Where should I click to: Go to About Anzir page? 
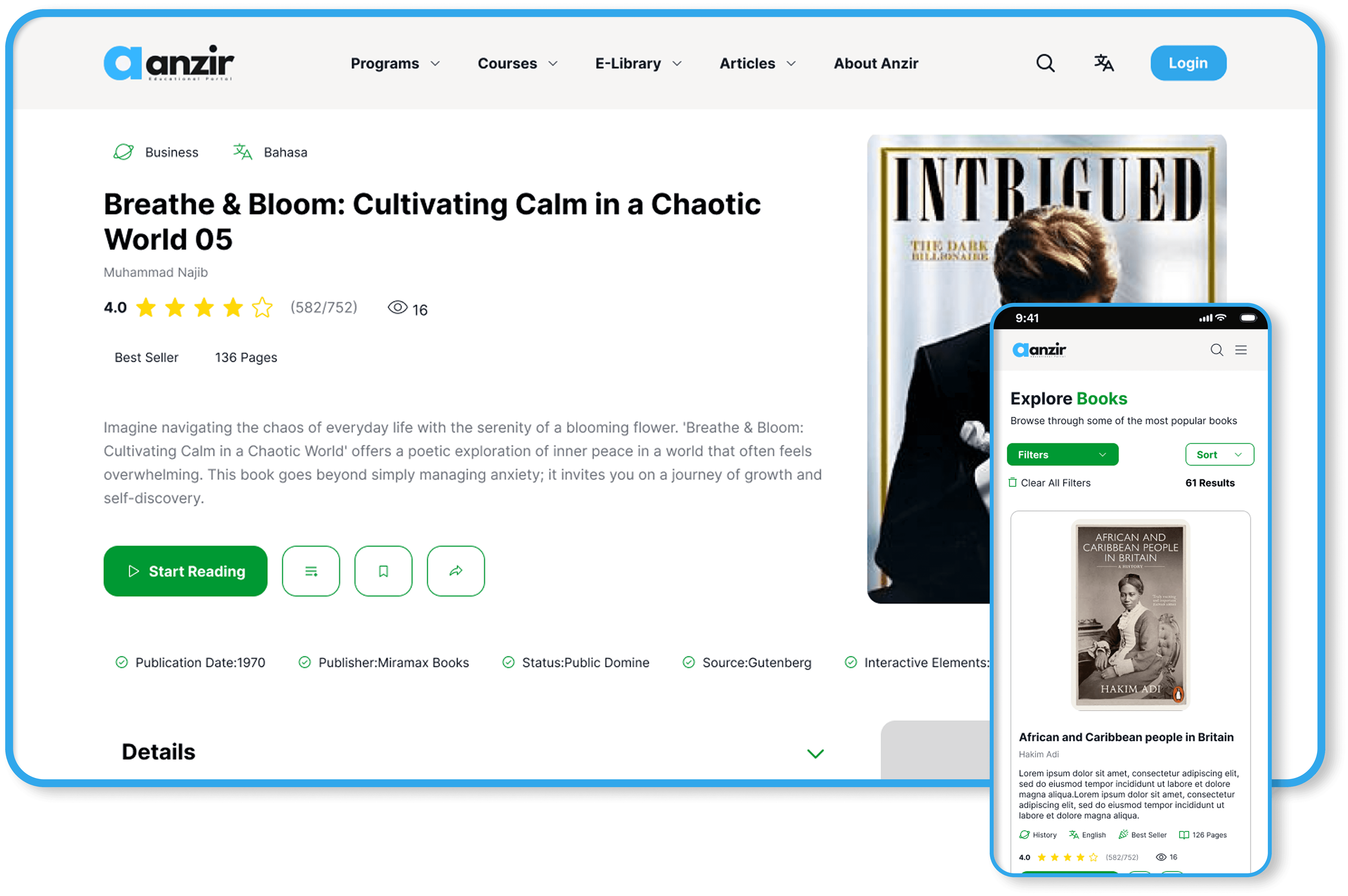coord(875,63)
